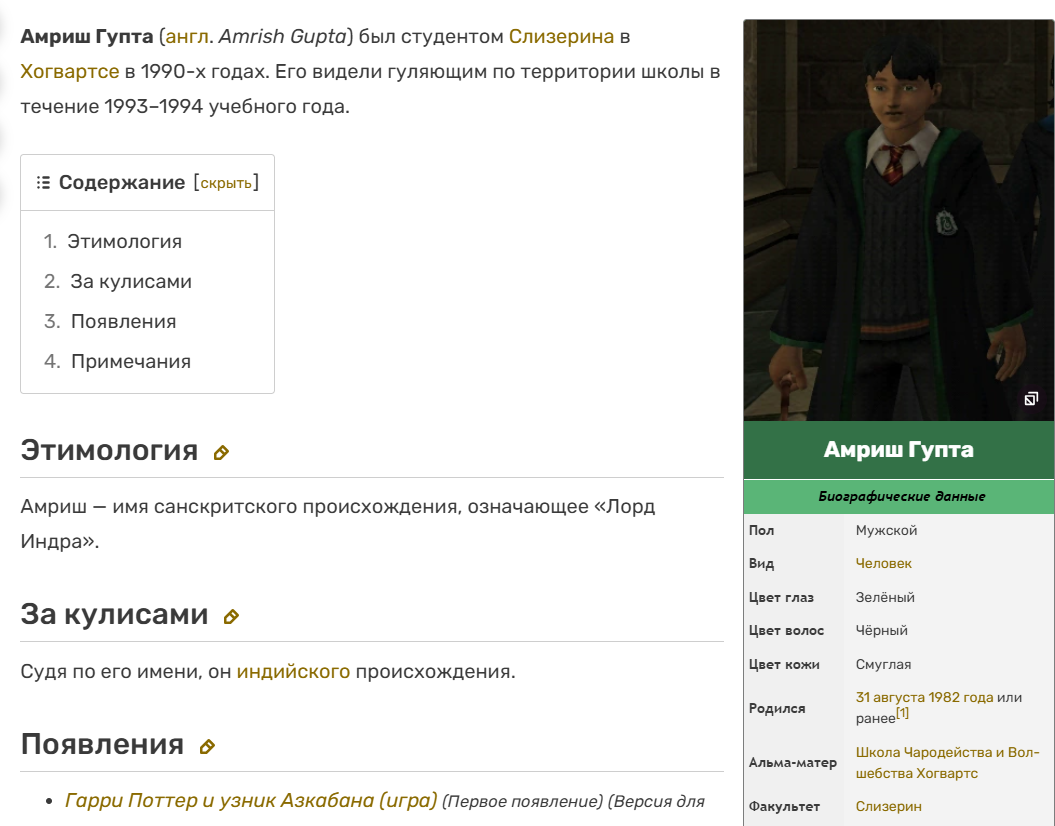1055x826 pixels.
Task: Click the Мужской value in the infobox
Action: pyautogui.click(x=886, y=530)
